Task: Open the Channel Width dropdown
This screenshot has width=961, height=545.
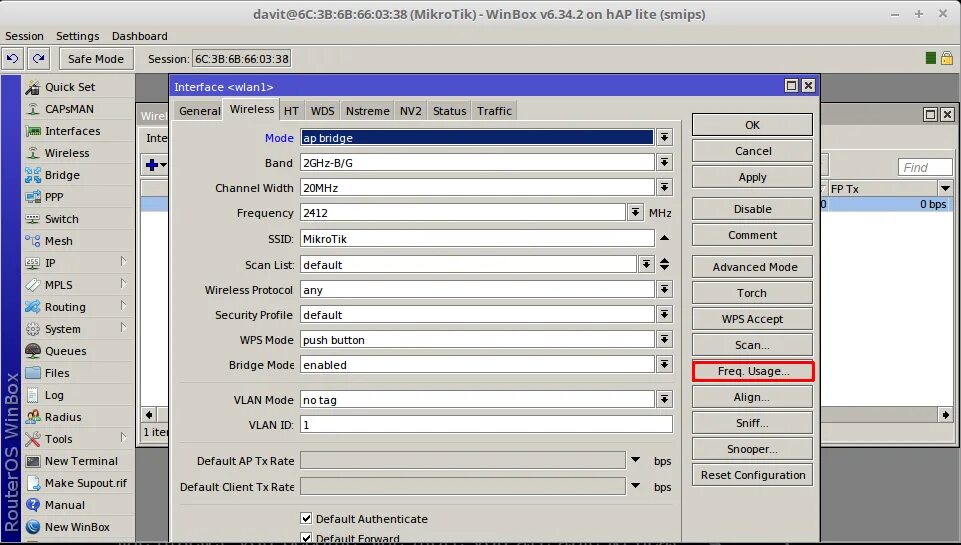Action: [664, 188]
